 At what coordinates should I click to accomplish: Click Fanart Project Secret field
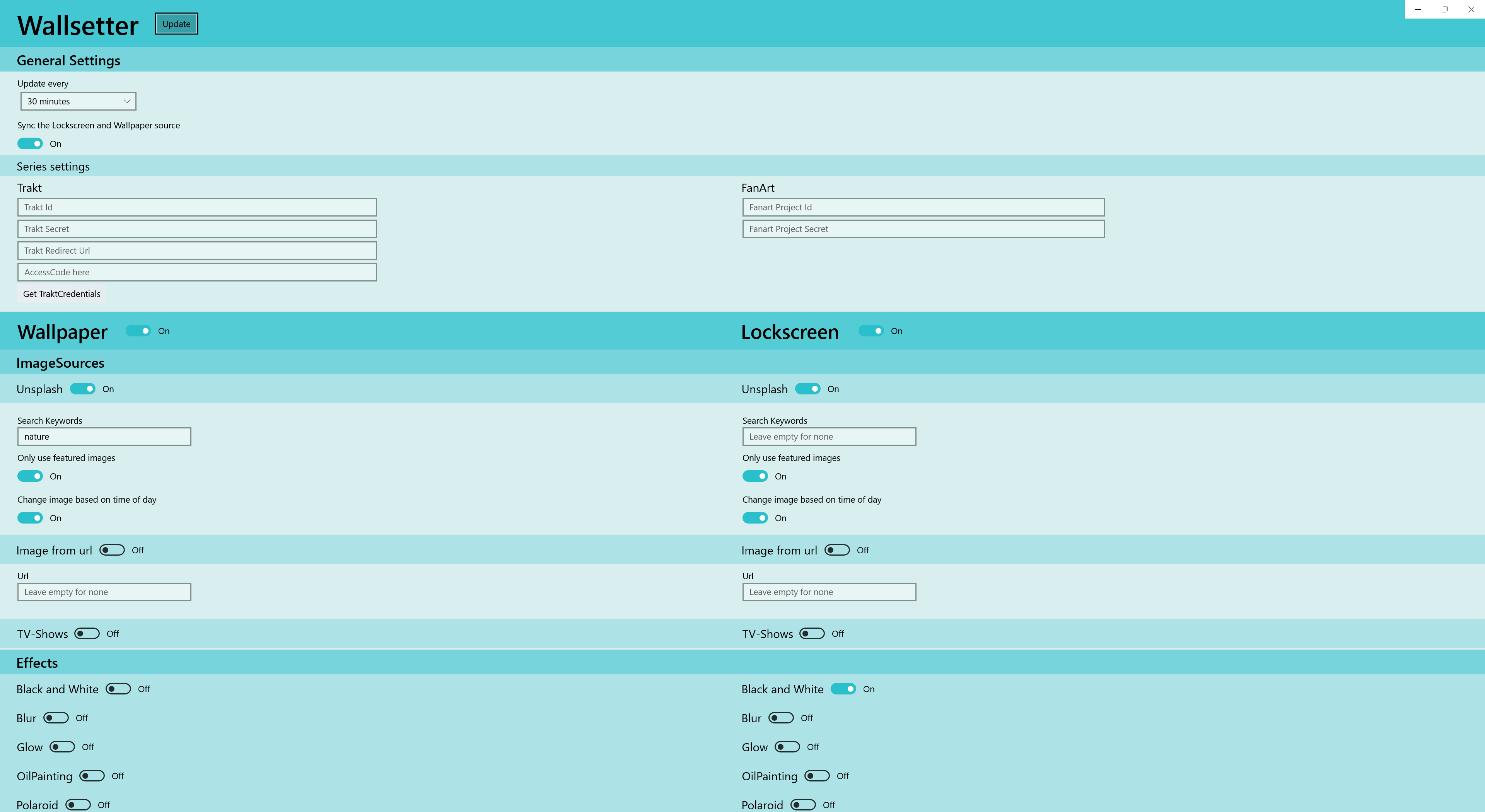(x=923, y=229)
